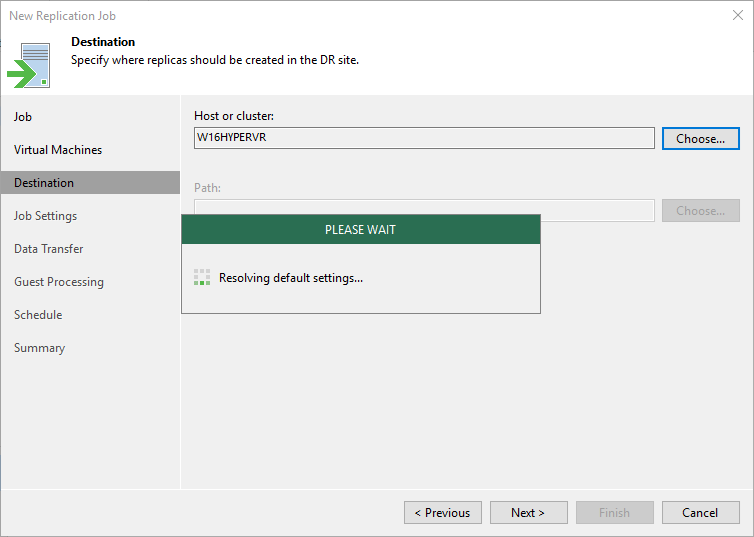Click the Host or cluster input field
Viewport: 754px width, 537px height.
tap(424, 138)
